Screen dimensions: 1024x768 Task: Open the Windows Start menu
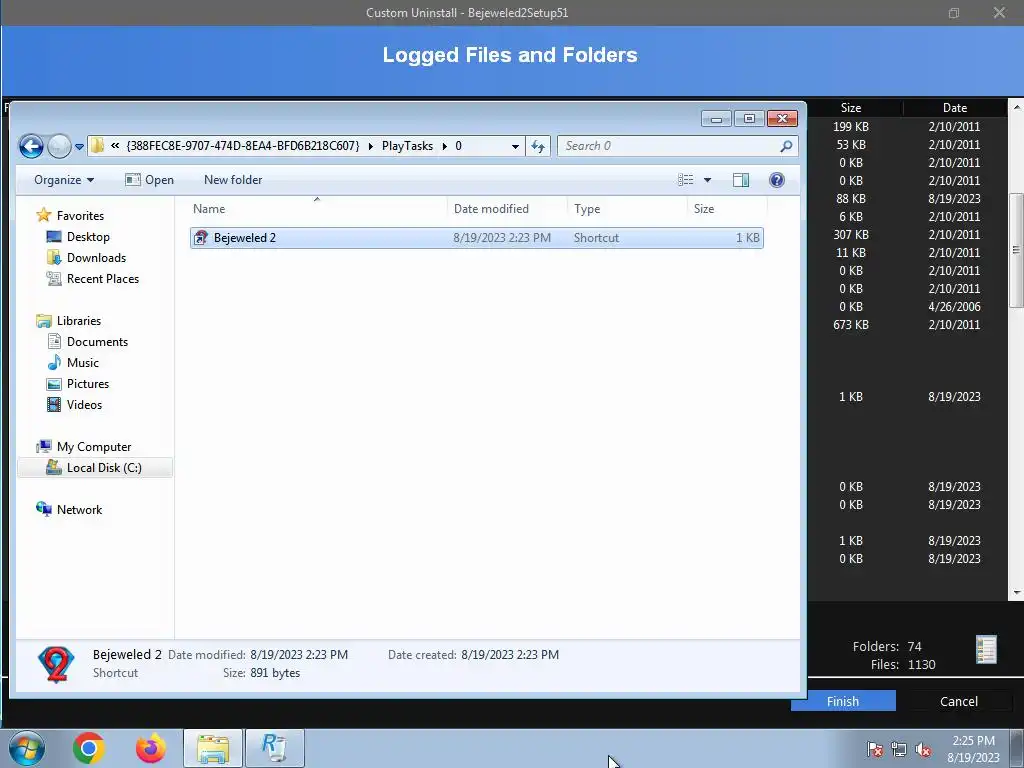tap(27, 748)
